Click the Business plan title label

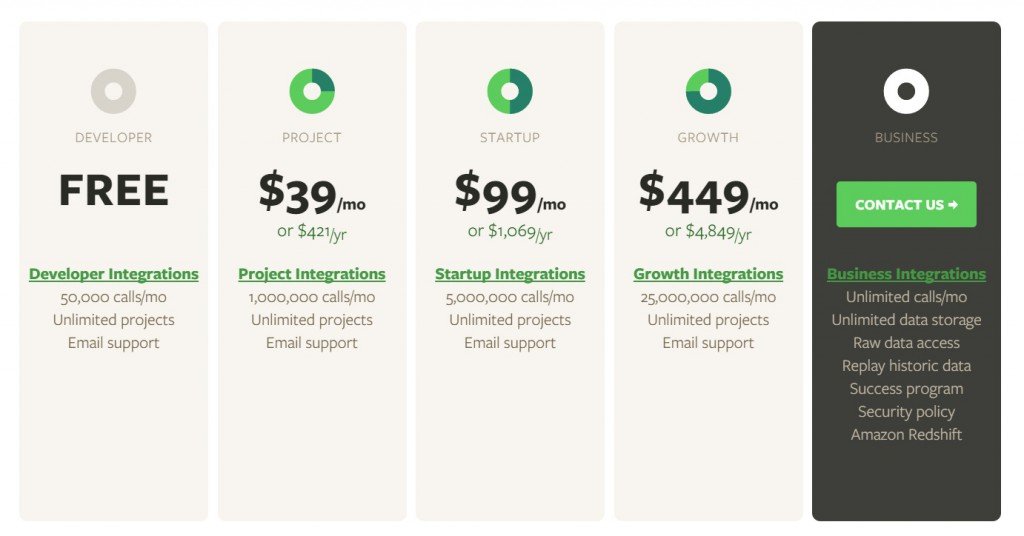click(906, 138)
